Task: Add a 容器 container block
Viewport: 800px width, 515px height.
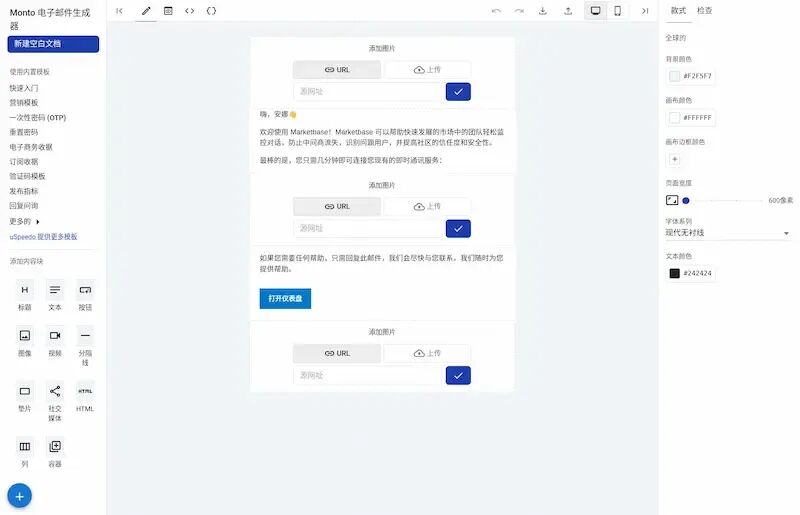Action: point(55,453)
